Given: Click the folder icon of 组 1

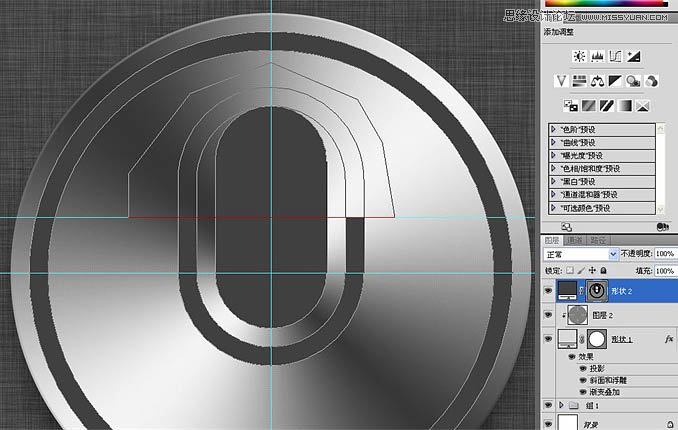Looking at the screenshot, I should point(574,405).
